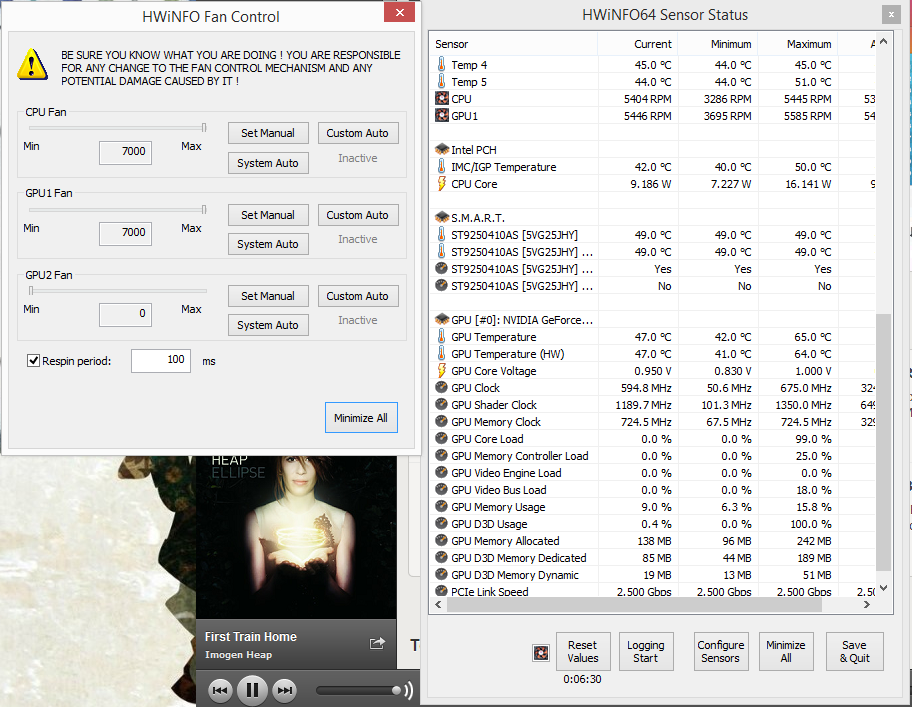Viewport: 912px width, 707px height.
Task: Click the GPU1 Fan speed slider
Action: [117, 209]
